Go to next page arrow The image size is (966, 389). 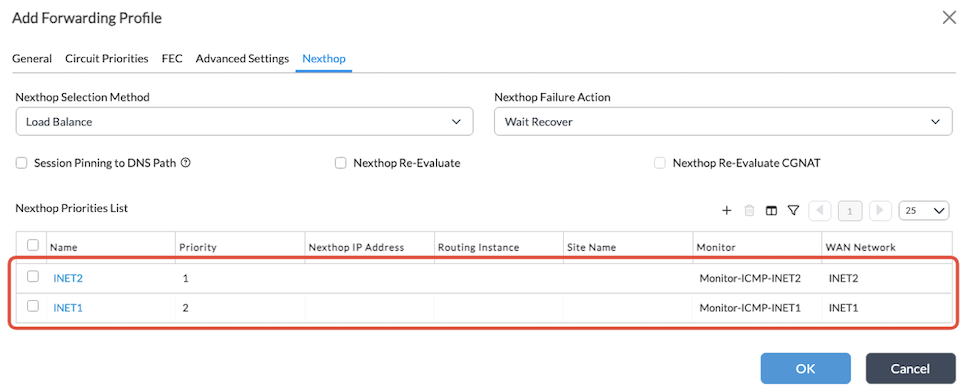880,210
